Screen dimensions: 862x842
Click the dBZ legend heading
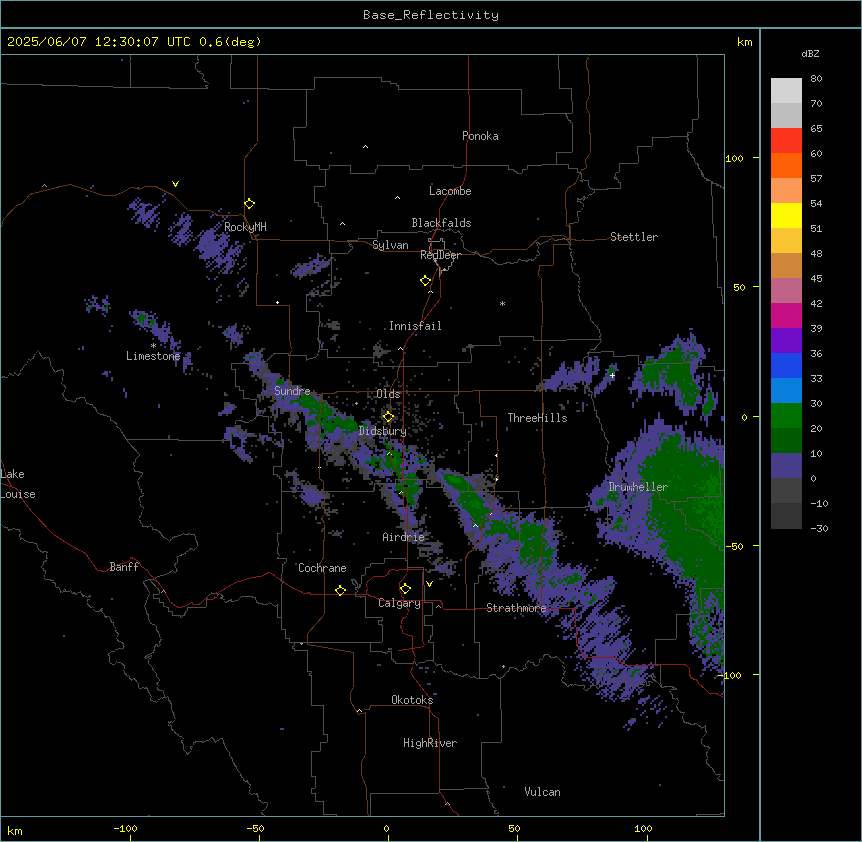pos(810,53)
